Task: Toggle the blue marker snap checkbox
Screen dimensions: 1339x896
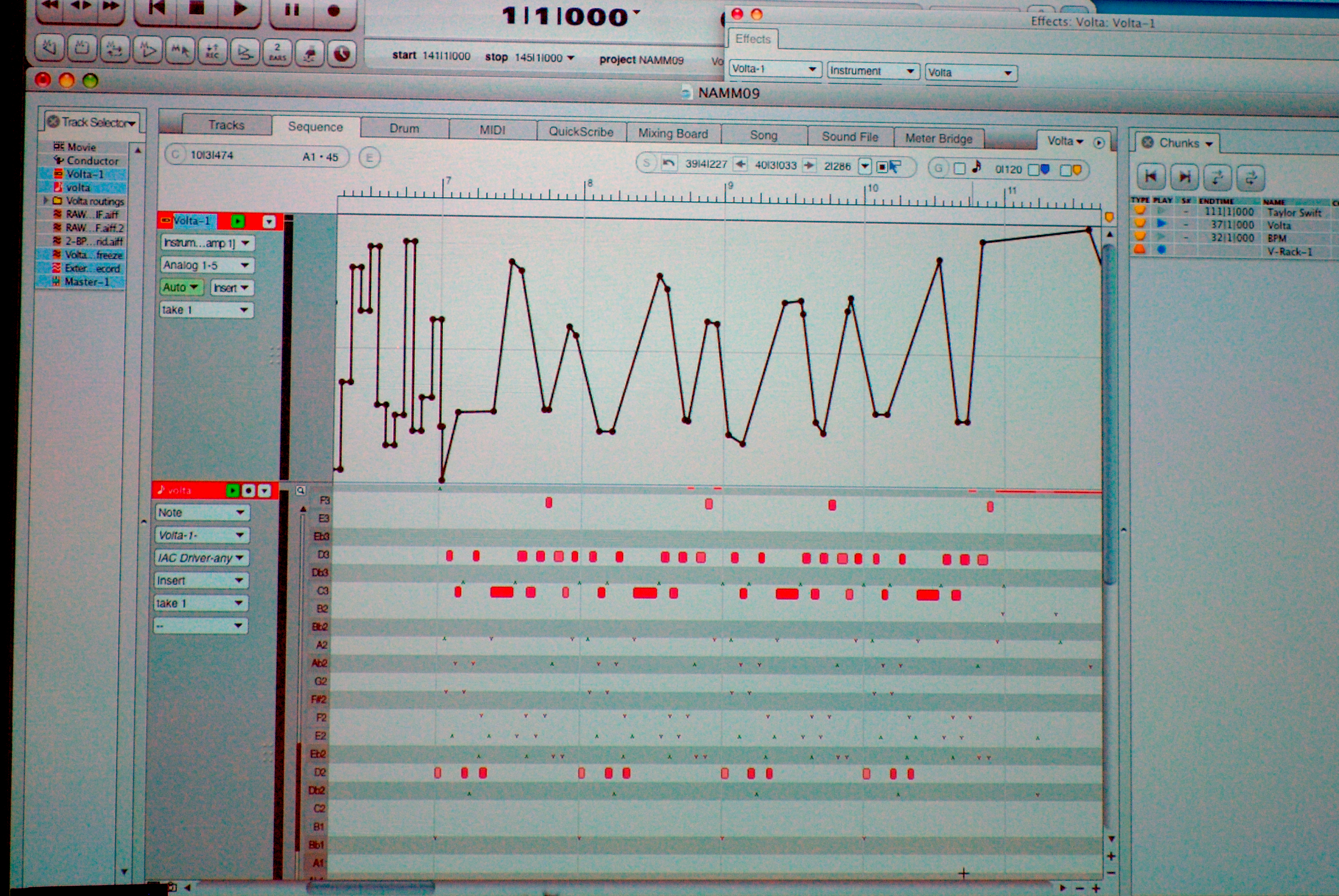Action: click(x=1033, y=170)
